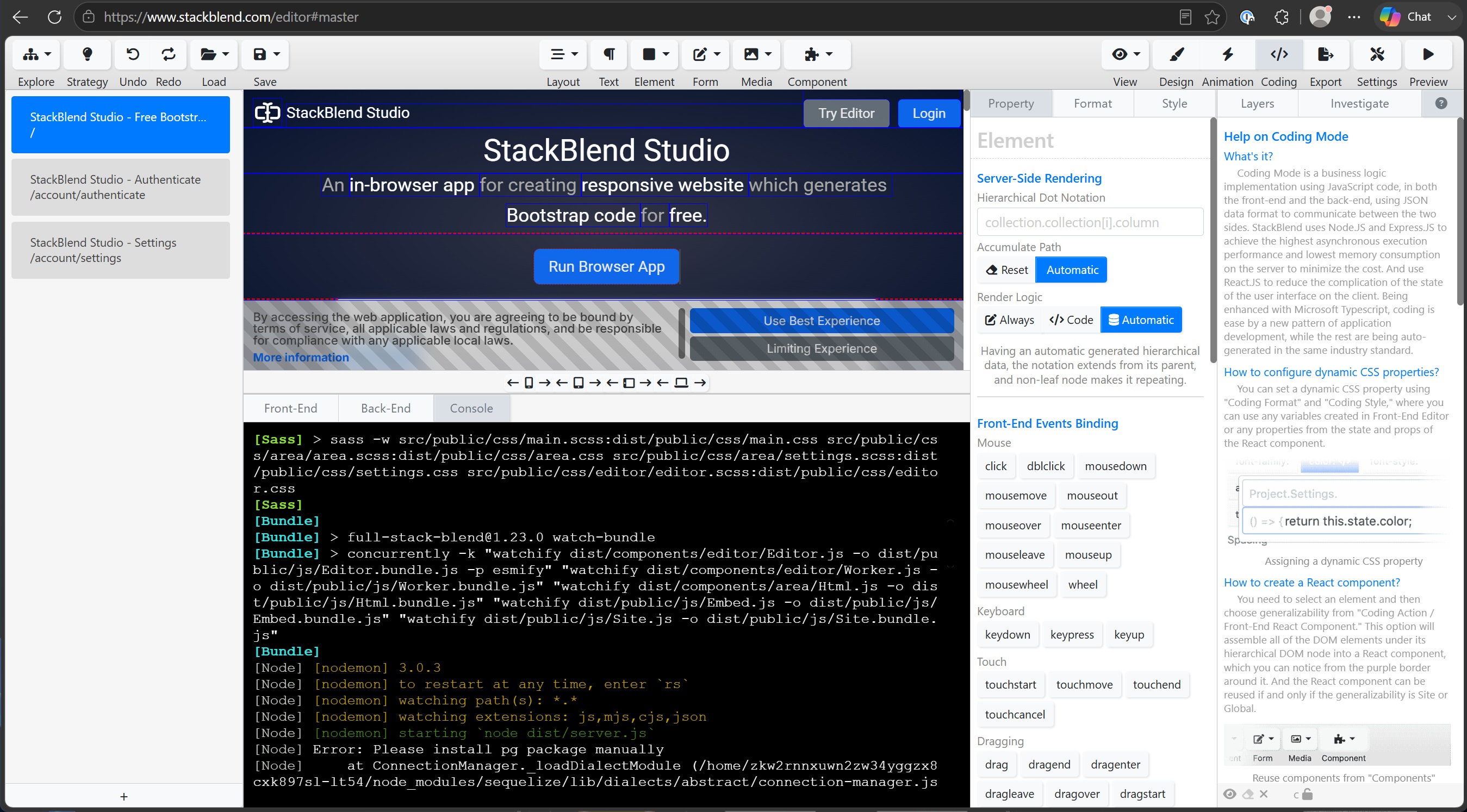Select the StackBlend Studio - Authenticate page
The width and height of the screenshot is (1467, 812).
[x=121, y=188]
